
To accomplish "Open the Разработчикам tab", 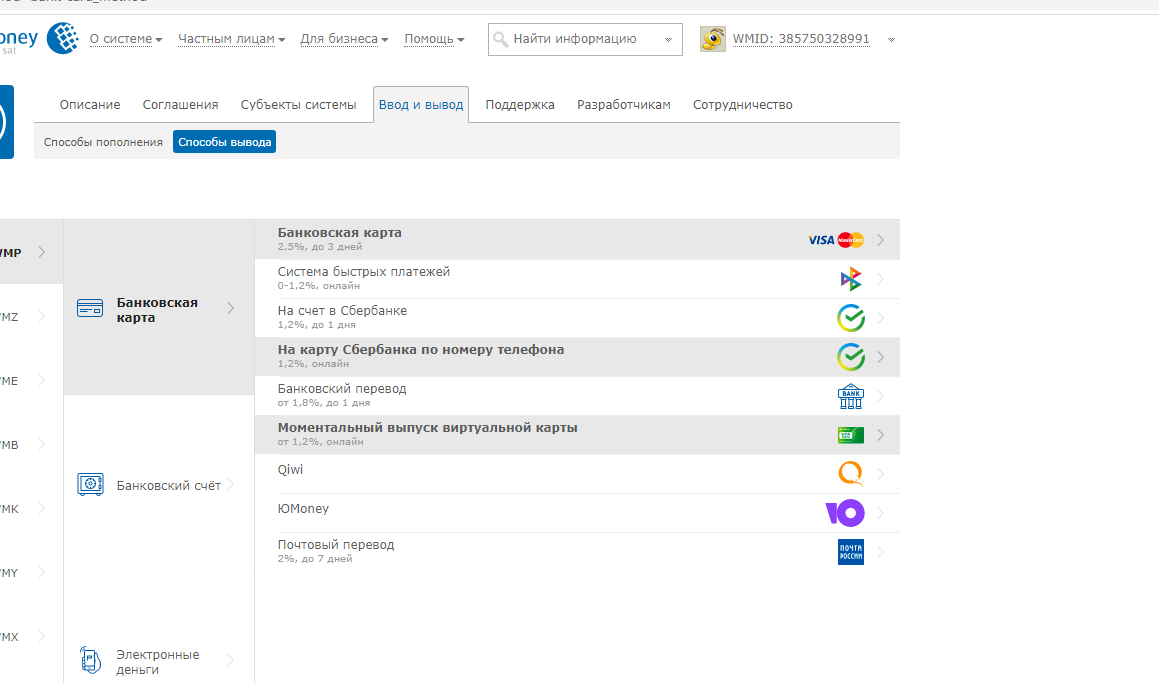I will 624,105.
